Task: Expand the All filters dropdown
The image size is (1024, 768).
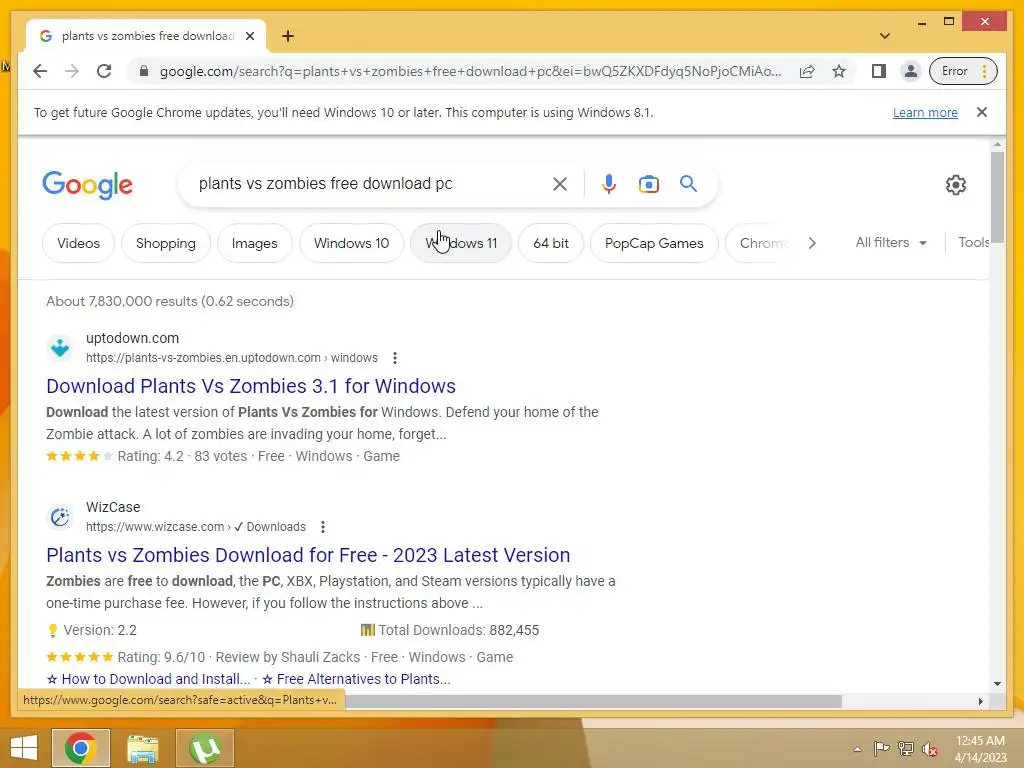Action: [x=891, y=242]
